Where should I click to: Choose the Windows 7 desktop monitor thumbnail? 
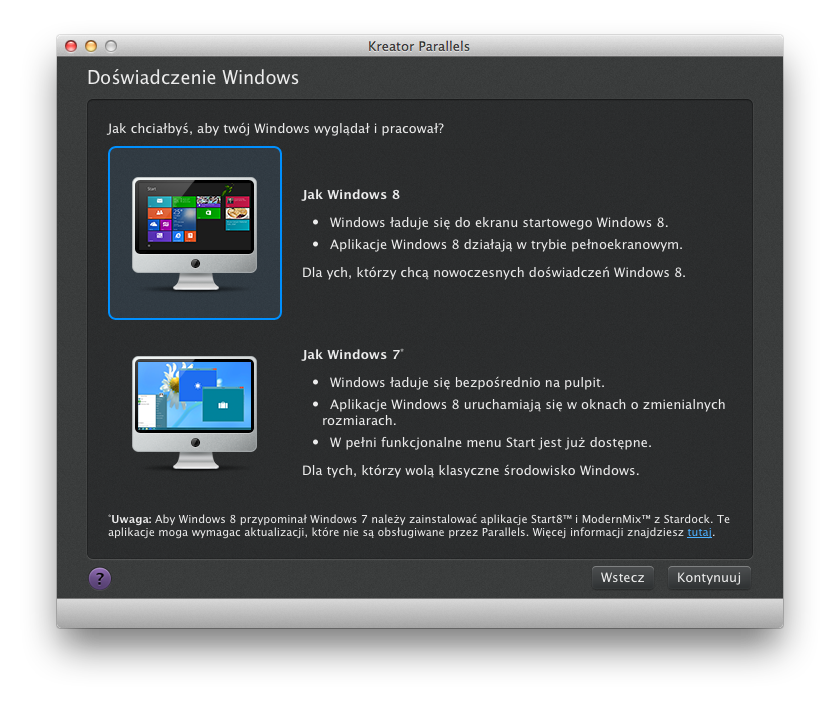pyautogui.click(x=195, y=412)
